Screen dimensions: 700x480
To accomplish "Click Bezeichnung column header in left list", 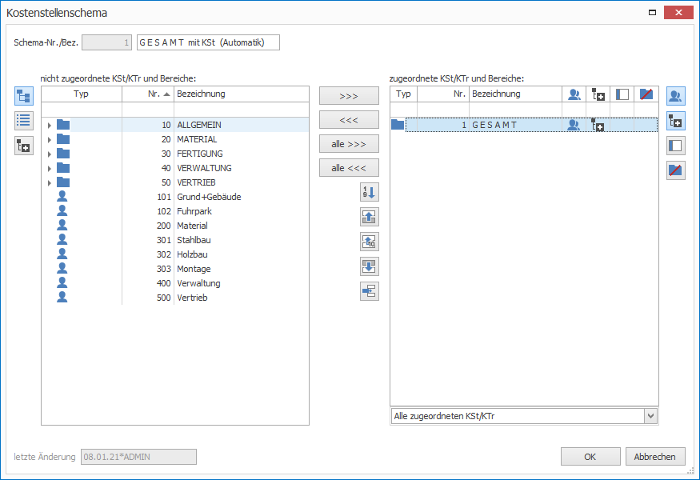I will click(x=242, y=94).
